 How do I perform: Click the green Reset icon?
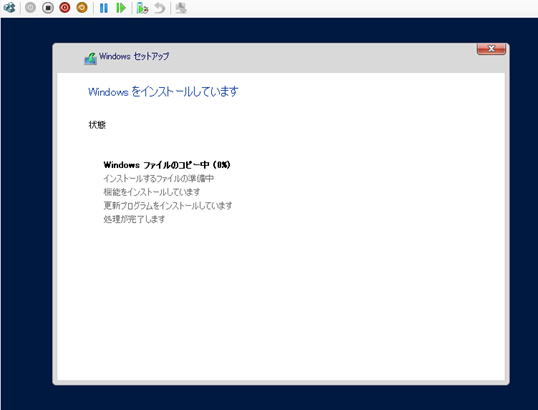pyautogui.click(x=121, y=8)
